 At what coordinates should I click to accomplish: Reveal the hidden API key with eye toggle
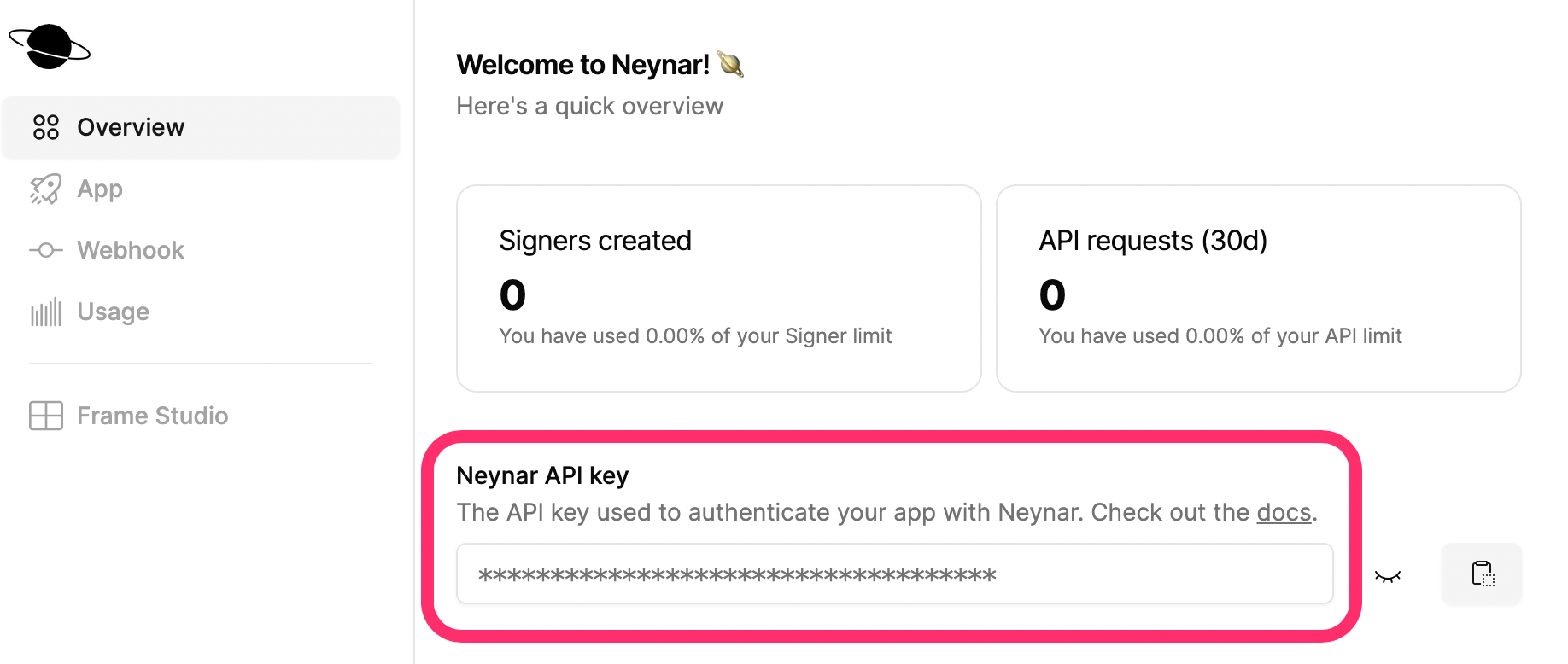[1388, 577]
